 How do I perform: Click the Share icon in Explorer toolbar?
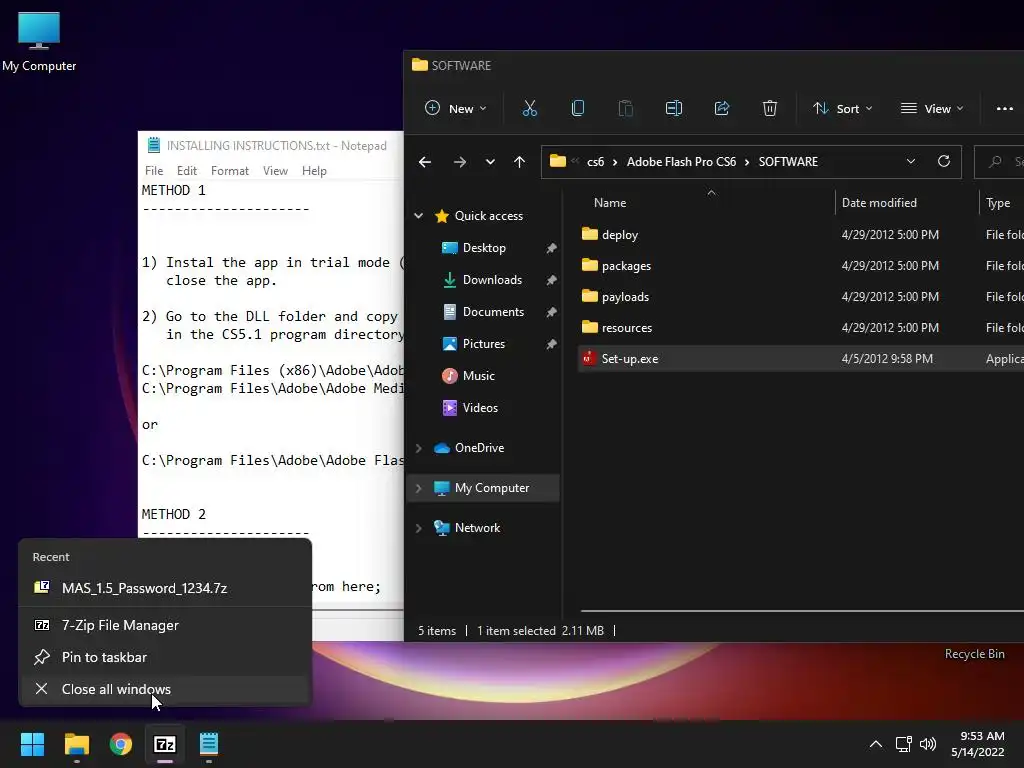722,108
